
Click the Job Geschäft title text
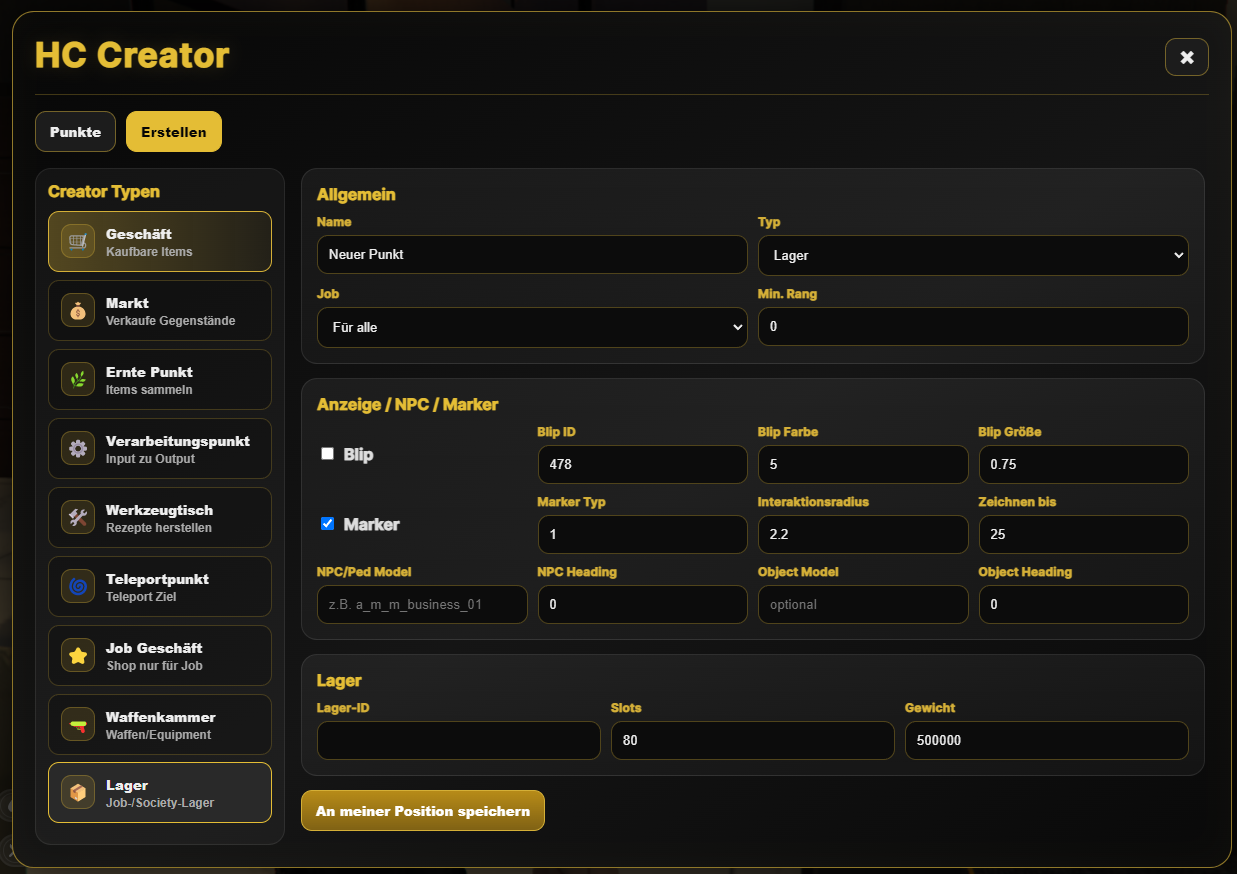point(154,648)
